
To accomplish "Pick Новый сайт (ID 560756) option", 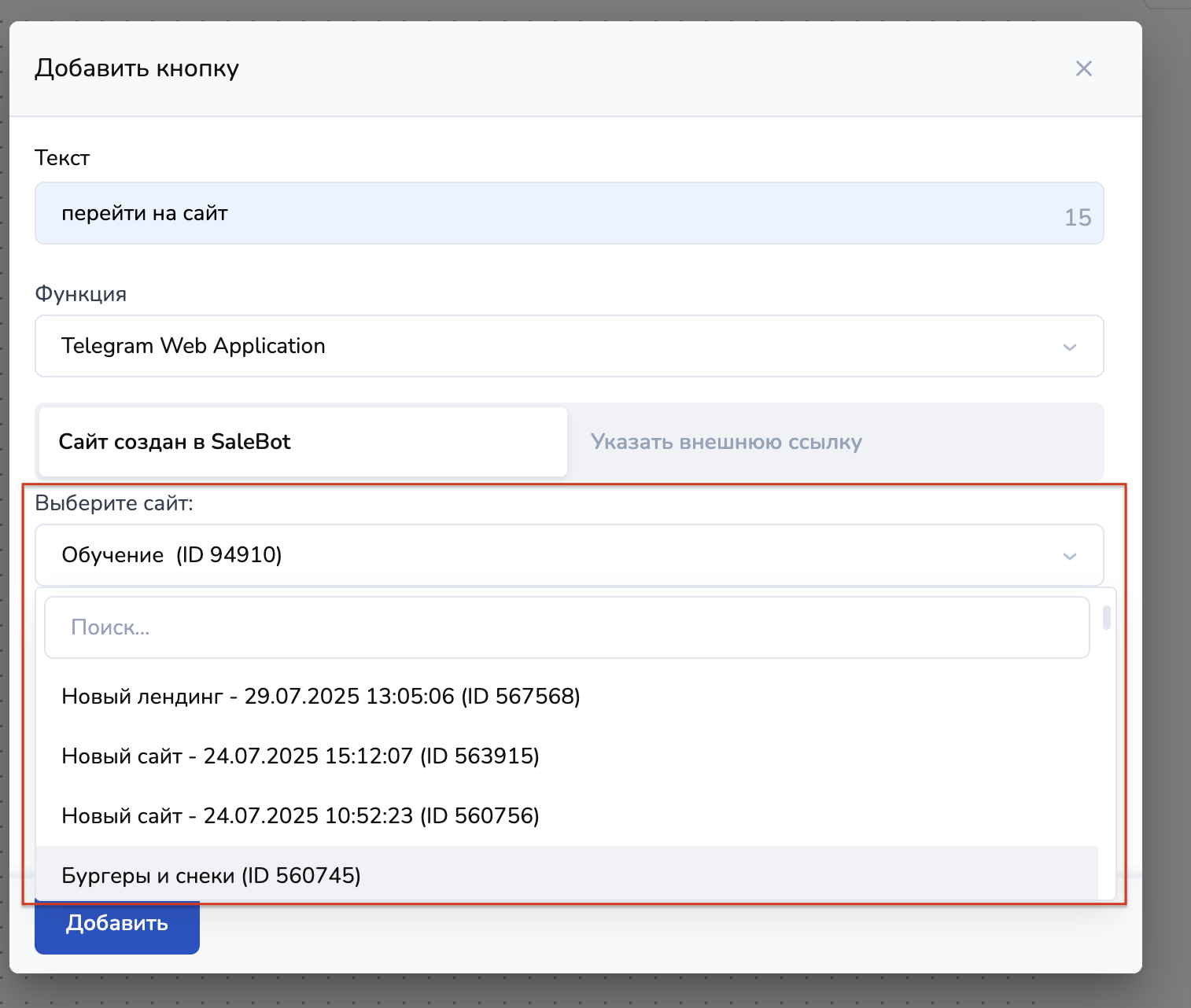I will (x=301, y=816).
